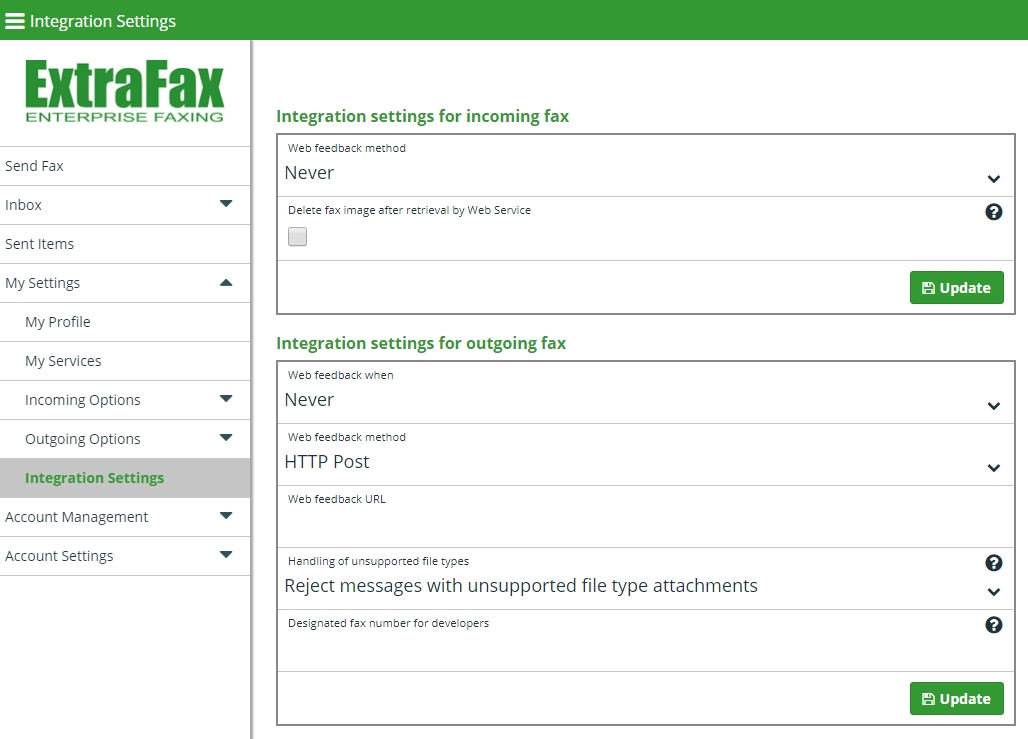Open My Services page
1028x739 pixels.
(125, 361)
